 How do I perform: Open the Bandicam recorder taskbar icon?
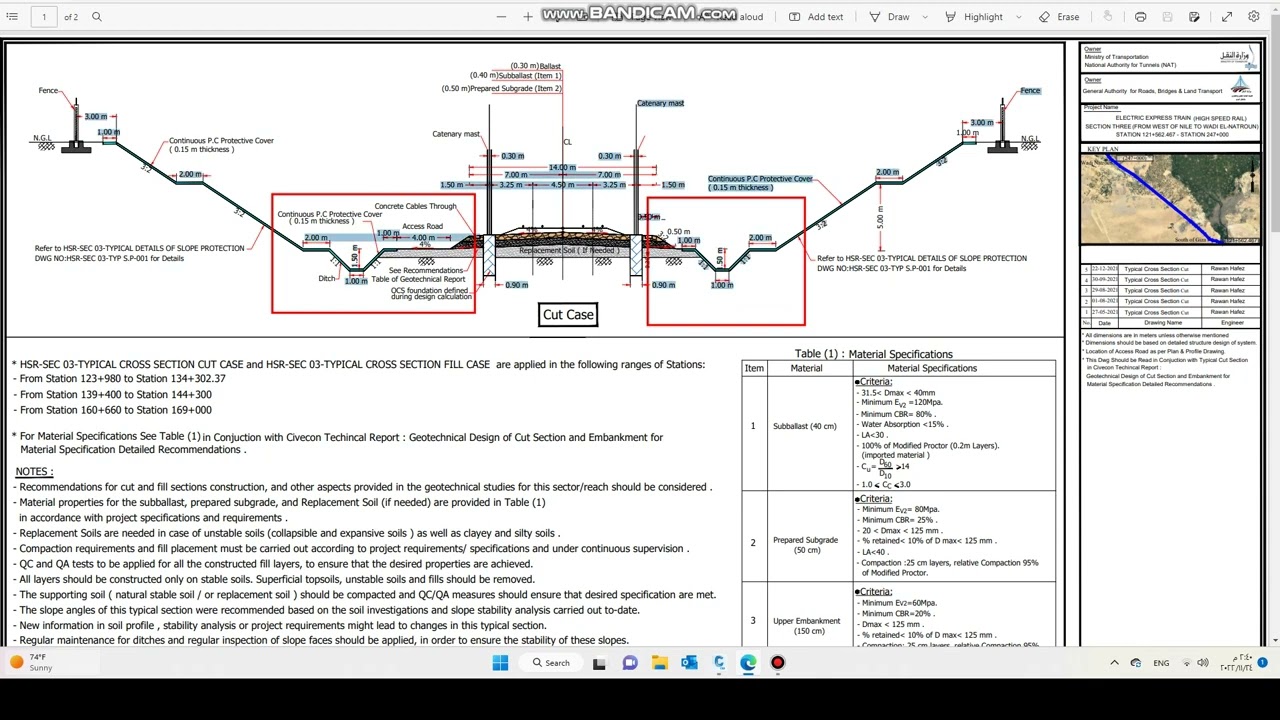(778, 662)
